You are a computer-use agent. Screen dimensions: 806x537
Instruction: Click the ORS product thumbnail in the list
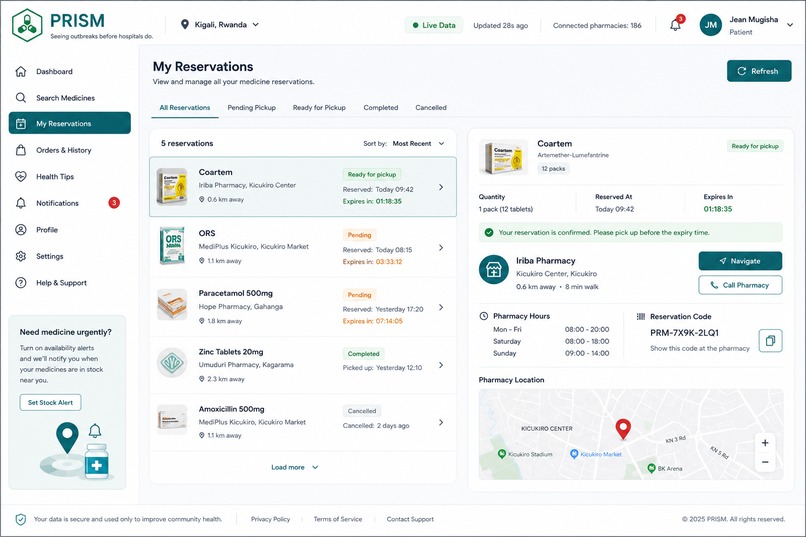pyautogui.click(x=172, y=247)
